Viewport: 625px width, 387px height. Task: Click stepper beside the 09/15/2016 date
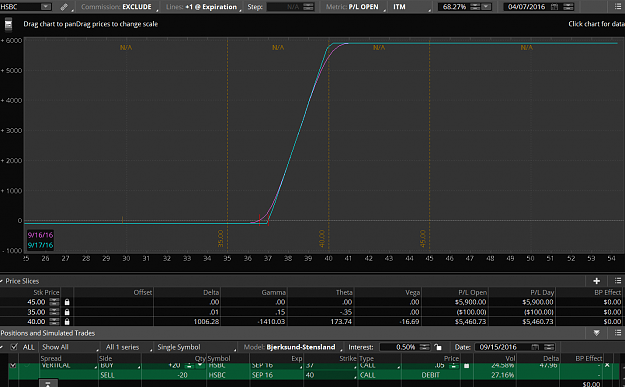[549, 347]
